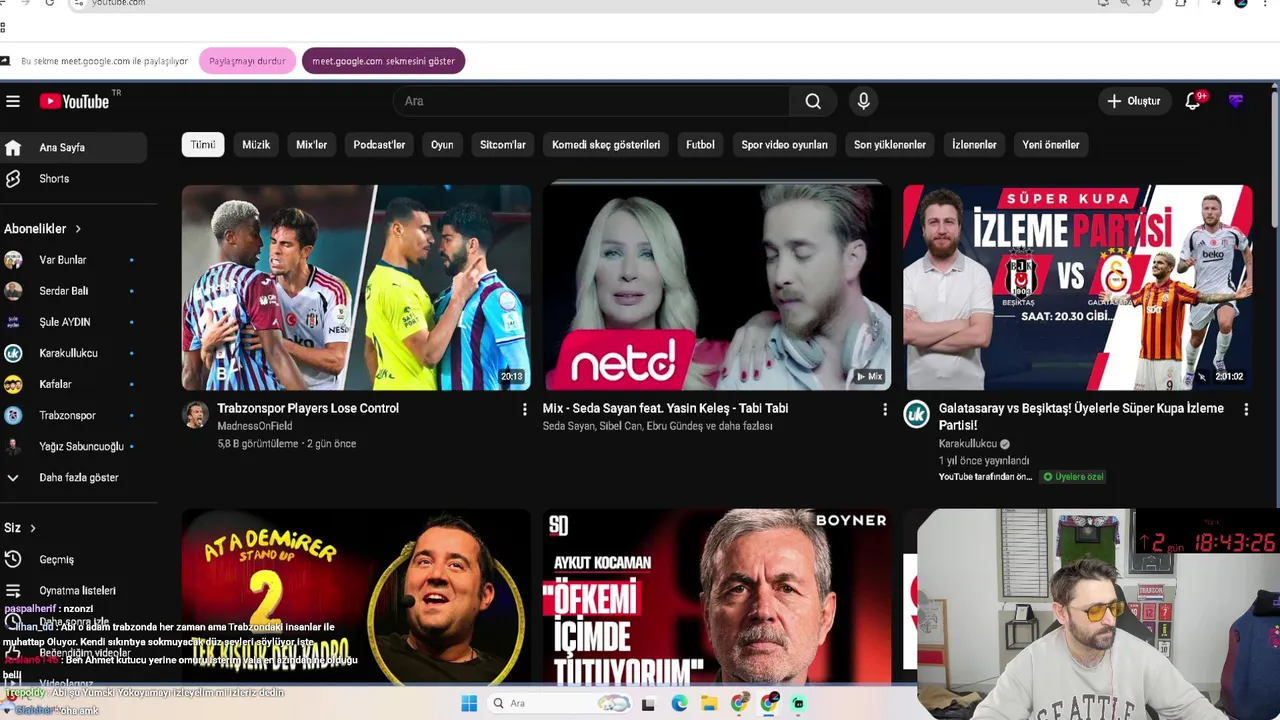Click the YouTube logo
This screenshot has height=720, width=1280.
click(74, 101)
